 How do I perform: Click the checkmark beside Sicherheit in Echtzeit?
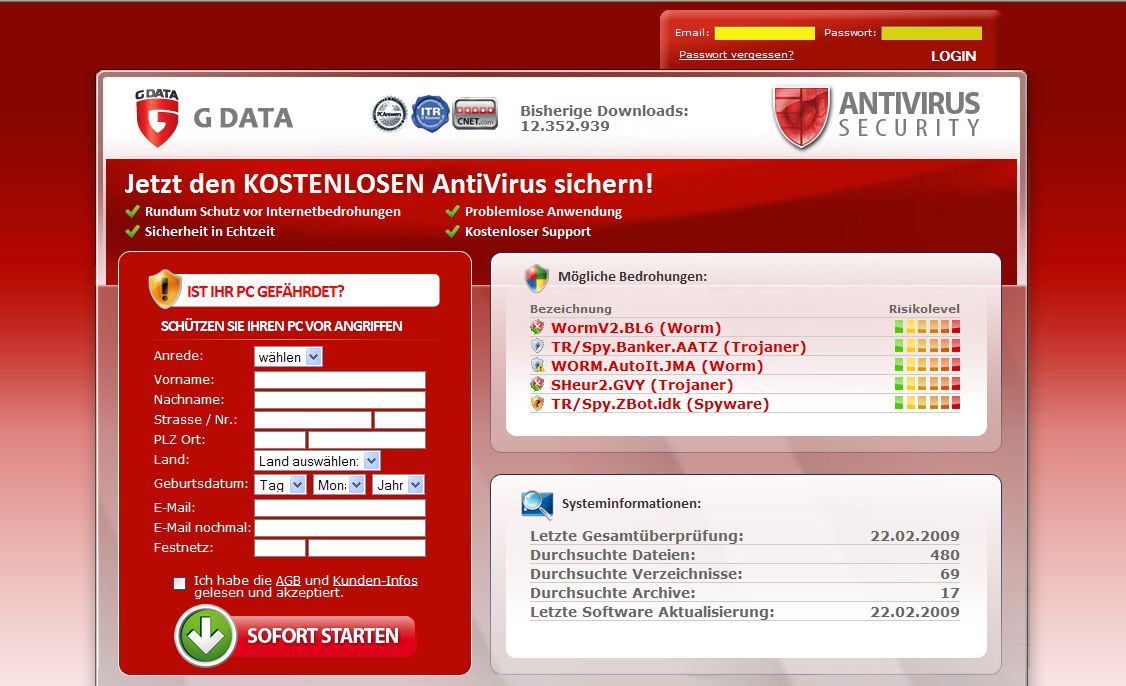132,231
